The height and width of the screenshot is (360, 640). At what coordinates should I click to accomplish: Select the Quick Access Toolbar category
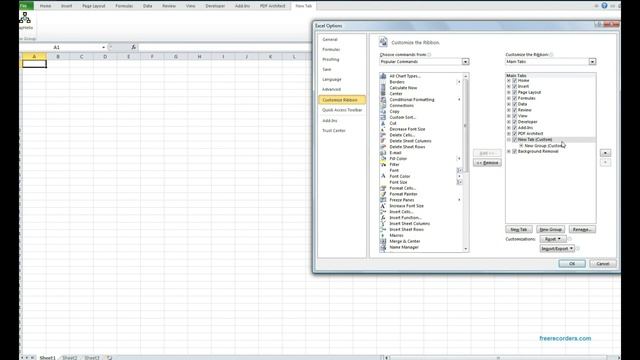[342, 110]
